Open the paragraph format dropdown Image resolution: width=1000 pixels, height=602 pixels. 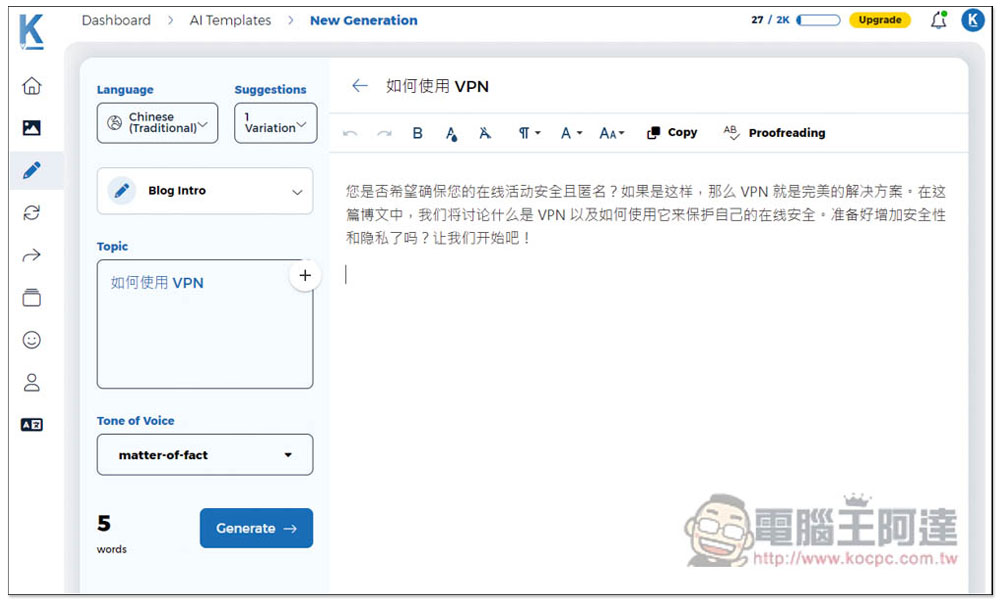(529, 133)
